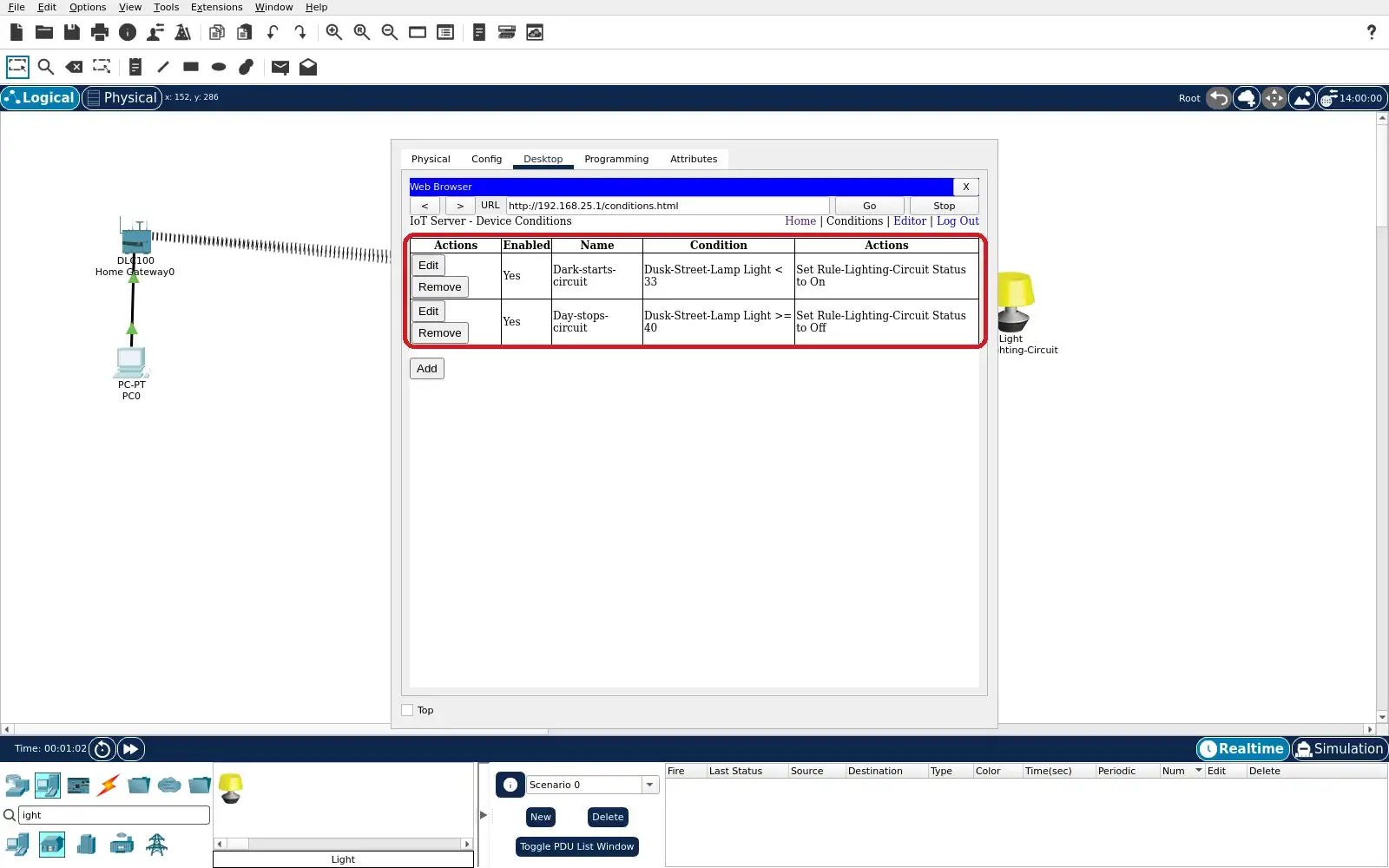Click the device list horizontal scrollbar
Viewport: 1389px width, 868px height.
tap(344, 844)
